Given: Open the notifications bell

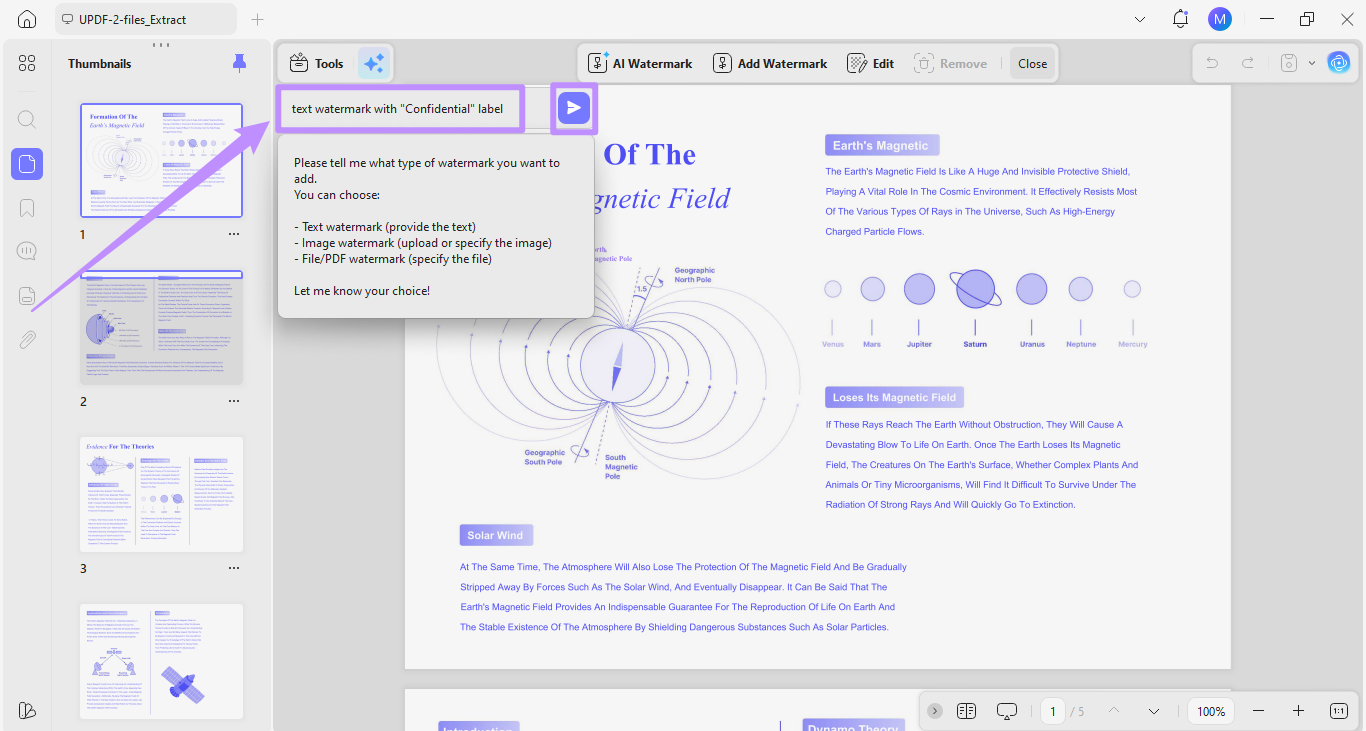Looking at the screenshot, I should coord(1180,19).
